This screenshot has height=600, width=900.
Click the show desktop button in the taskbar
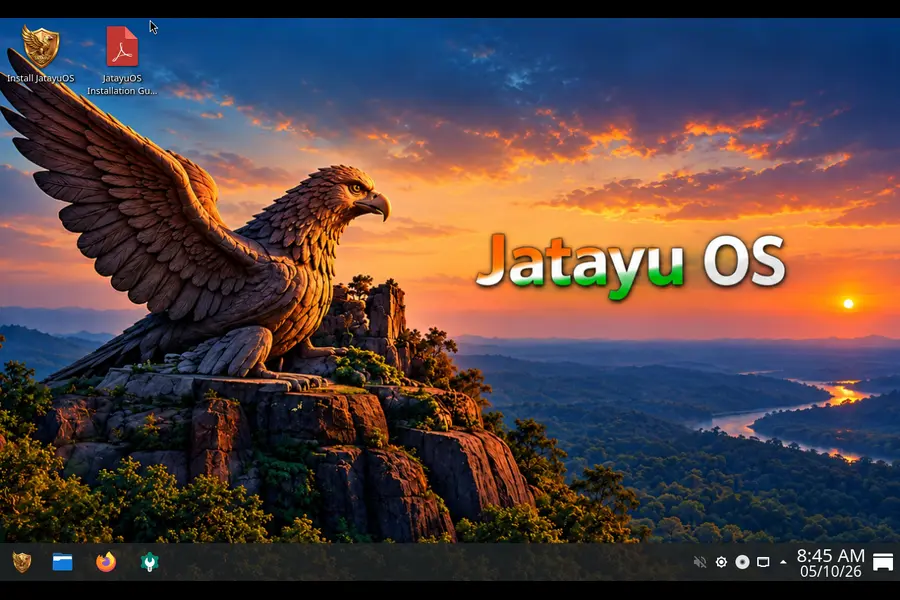pos(883,562)
